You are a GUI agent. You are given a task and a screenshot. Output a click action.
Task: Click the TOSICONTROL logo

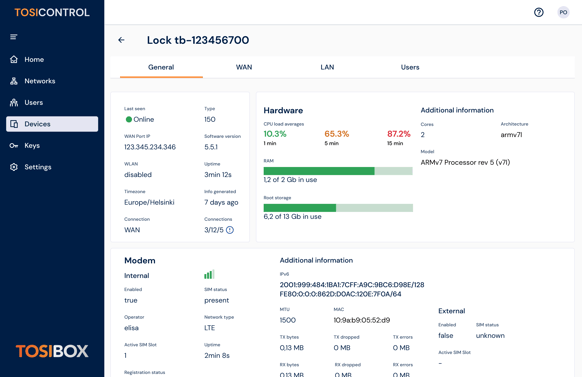pyautogui.click(x=52, y=13)
